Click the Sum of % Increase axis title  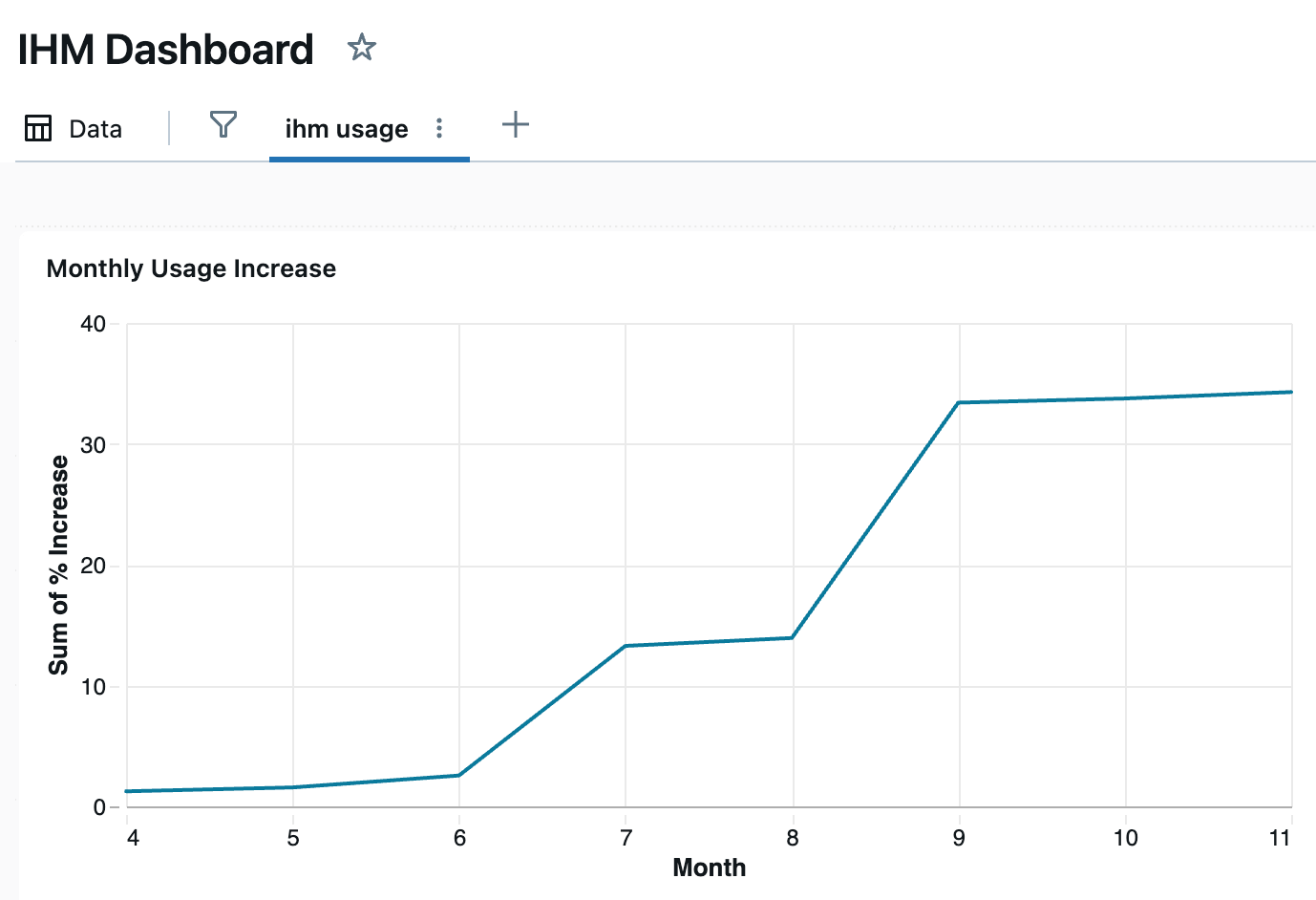[x=59, y=565]
